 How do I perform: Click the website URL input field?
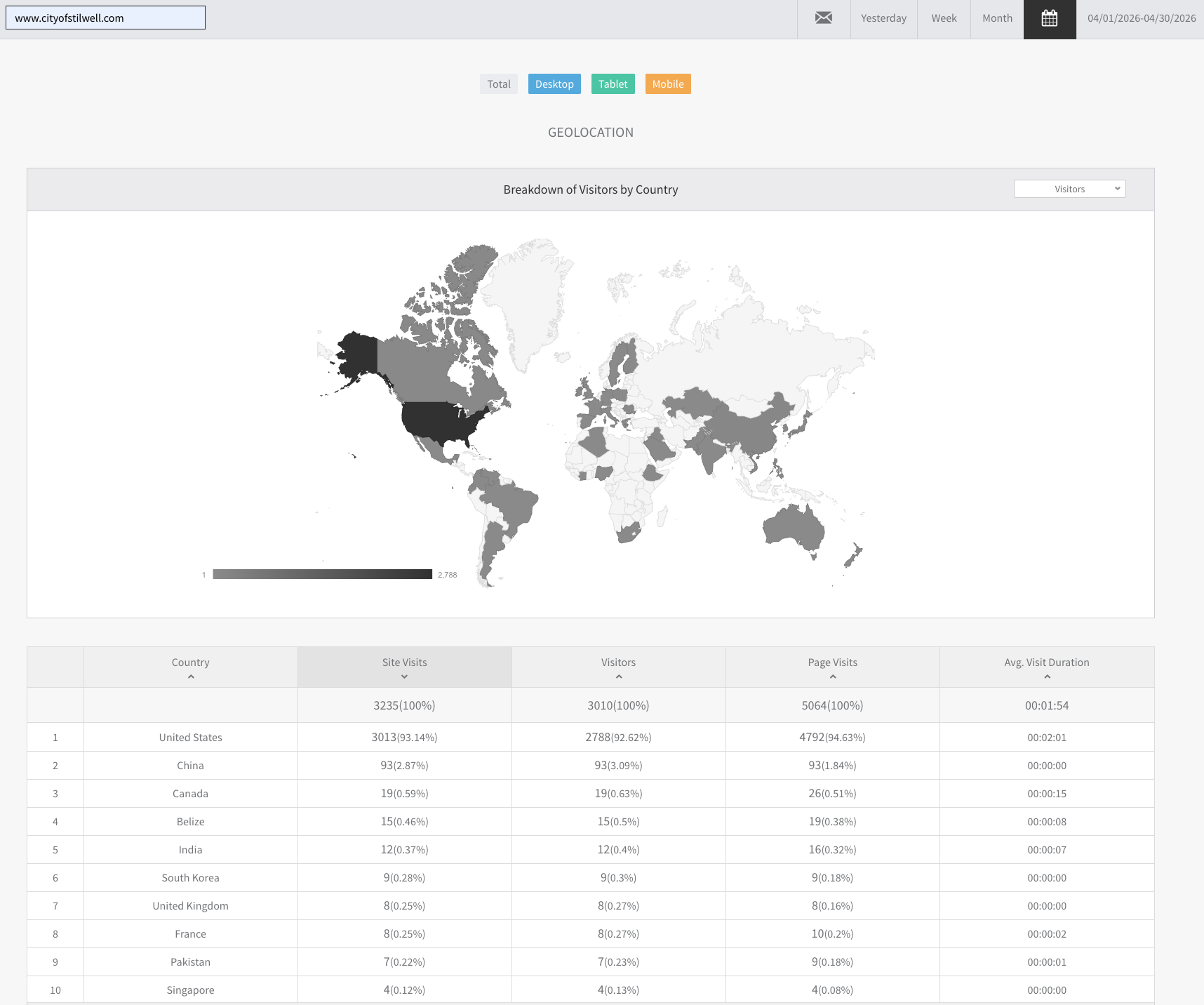[x=106, y=18]
